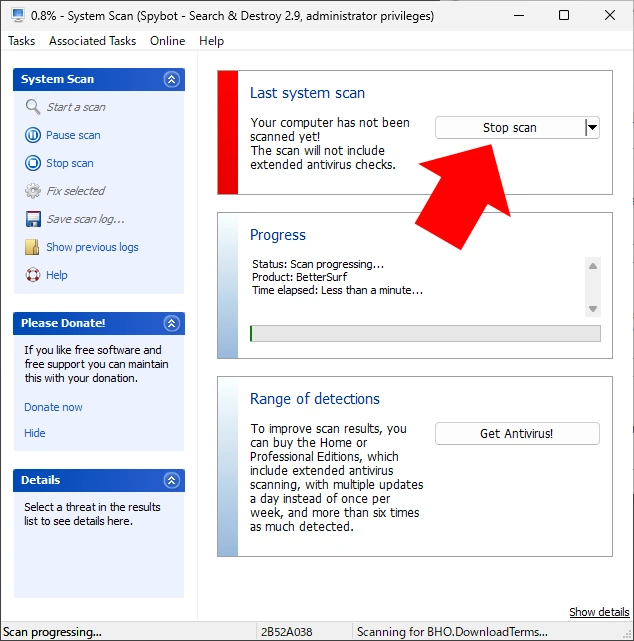Click 'Time elapsed: Less than a minute...' line

337,290
